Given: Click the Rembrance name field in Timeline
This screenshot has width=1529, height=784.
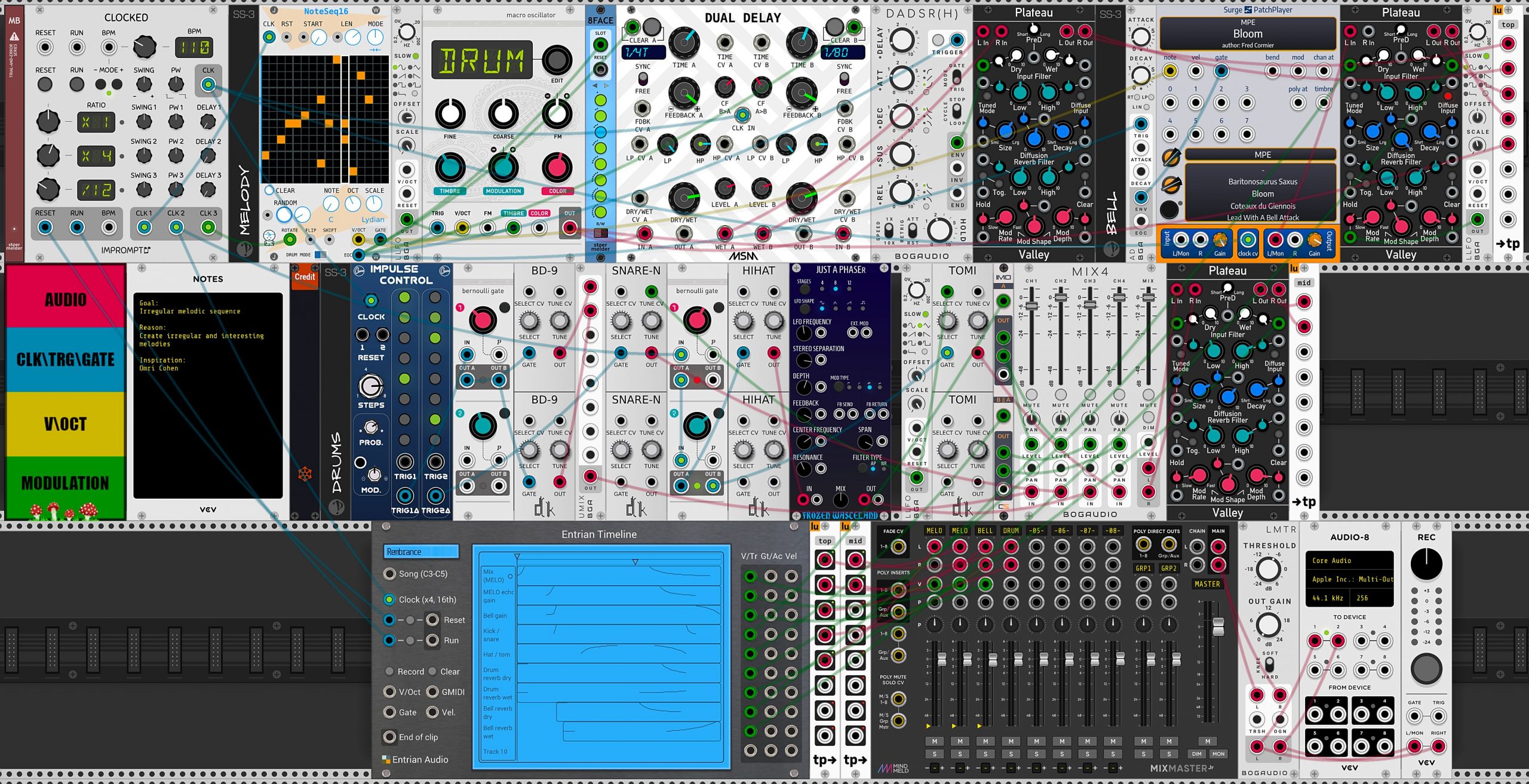Looking at the screenshot, I should click(421, 552).
